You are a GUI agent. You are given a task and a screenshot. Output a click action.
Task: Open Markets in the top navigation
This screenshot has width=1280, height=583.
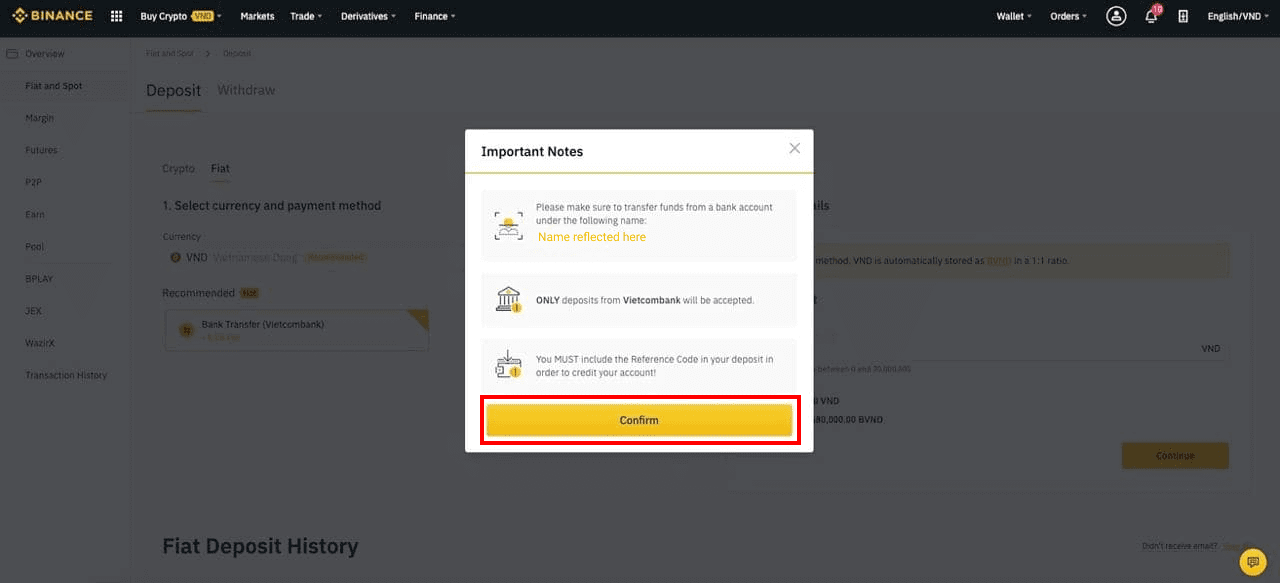[257, 16]
